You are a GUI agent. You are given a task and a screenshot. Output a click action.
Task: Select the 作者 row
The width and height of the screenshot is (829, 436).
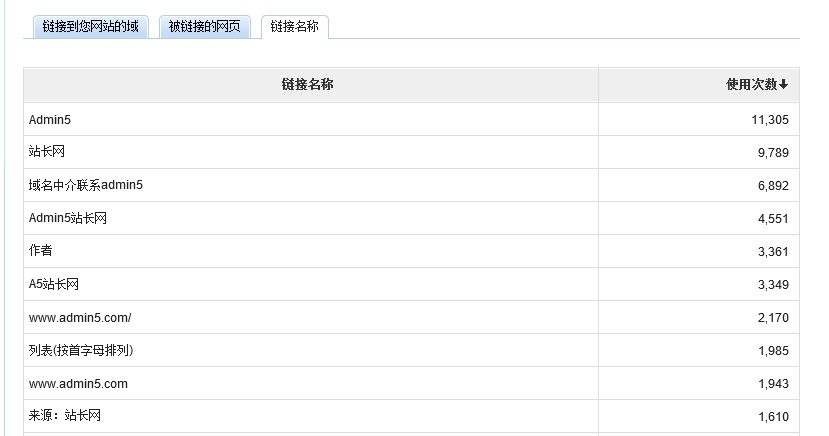coord(411,251)
